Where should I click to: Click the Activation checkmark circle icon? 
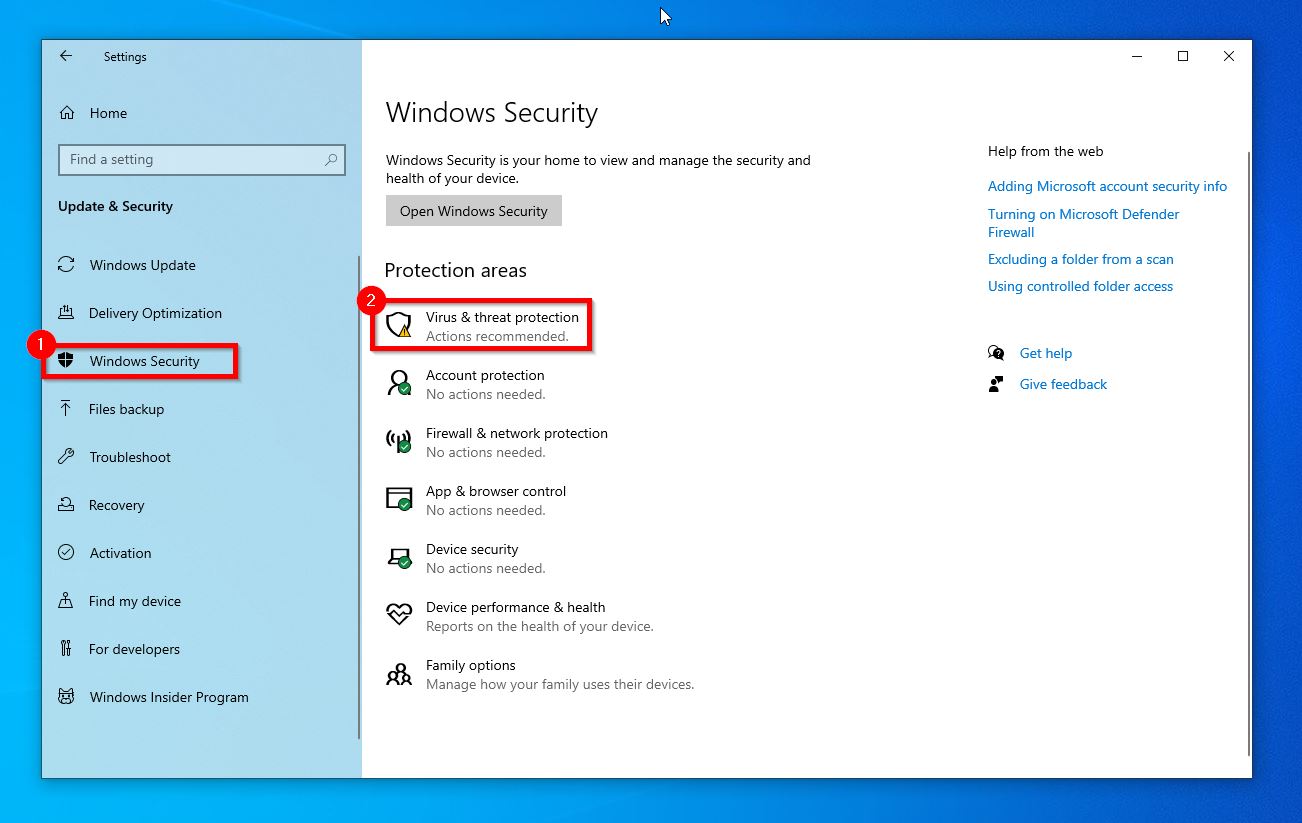click(66, 553)
